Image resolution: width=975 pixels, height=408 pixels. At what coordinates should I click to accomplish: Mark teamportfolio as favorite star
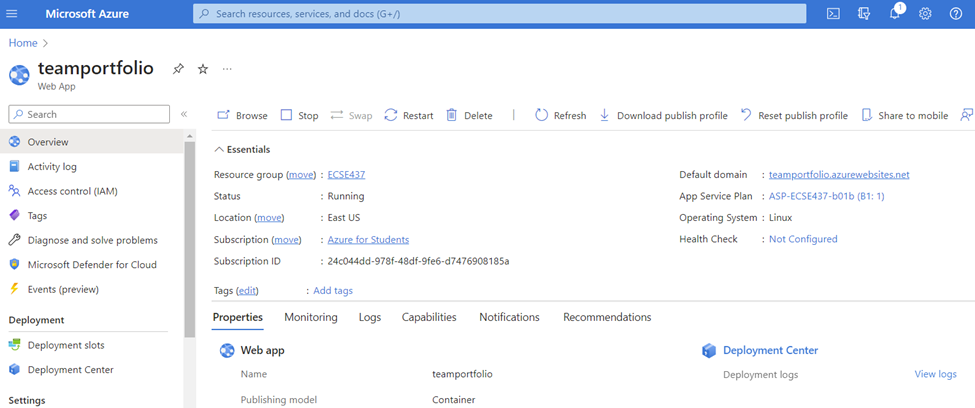point(203,69)
